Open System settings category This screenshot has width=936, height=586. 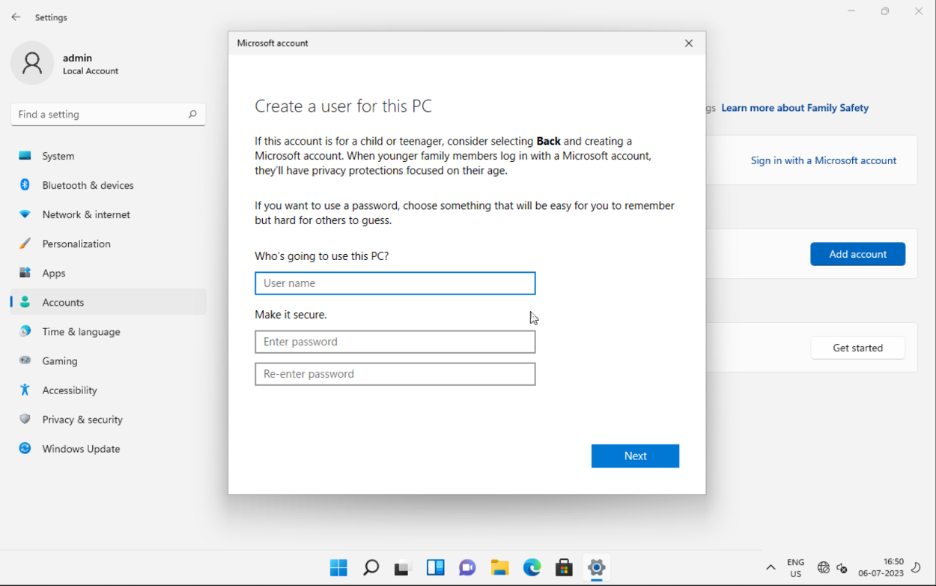109,156
